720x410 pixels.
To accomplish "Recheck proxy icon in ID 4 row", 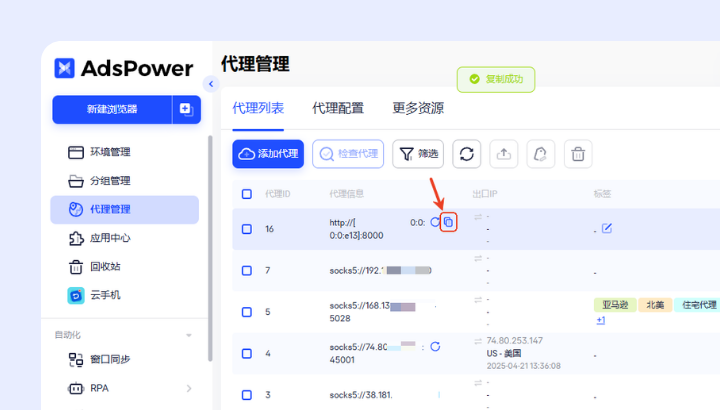I will pyautogui.click(x=435, y=347).
